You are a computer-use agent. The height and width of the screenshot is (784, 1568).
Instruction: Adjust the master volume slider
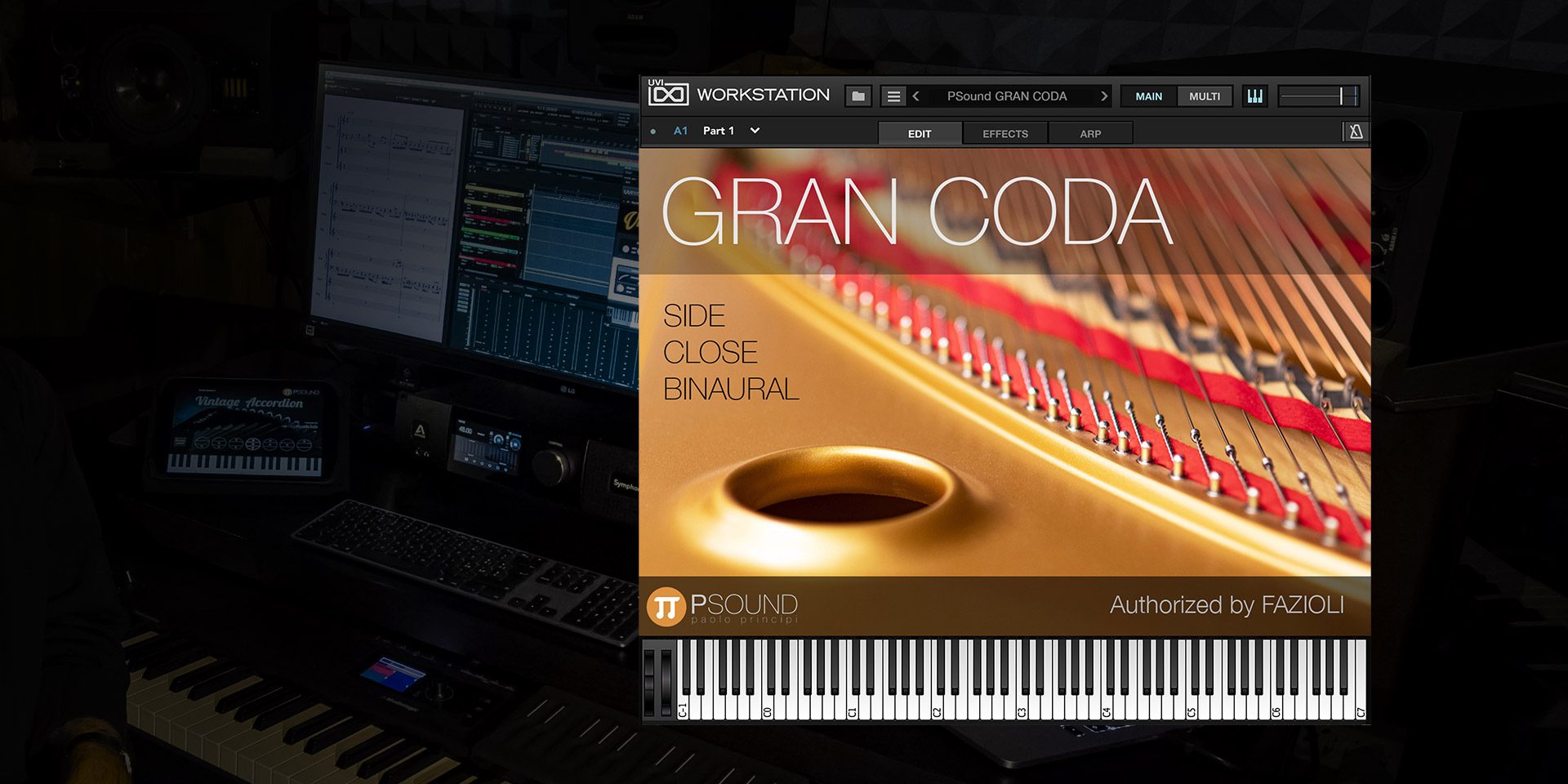pyautogui.click(x=1319, y=96)
